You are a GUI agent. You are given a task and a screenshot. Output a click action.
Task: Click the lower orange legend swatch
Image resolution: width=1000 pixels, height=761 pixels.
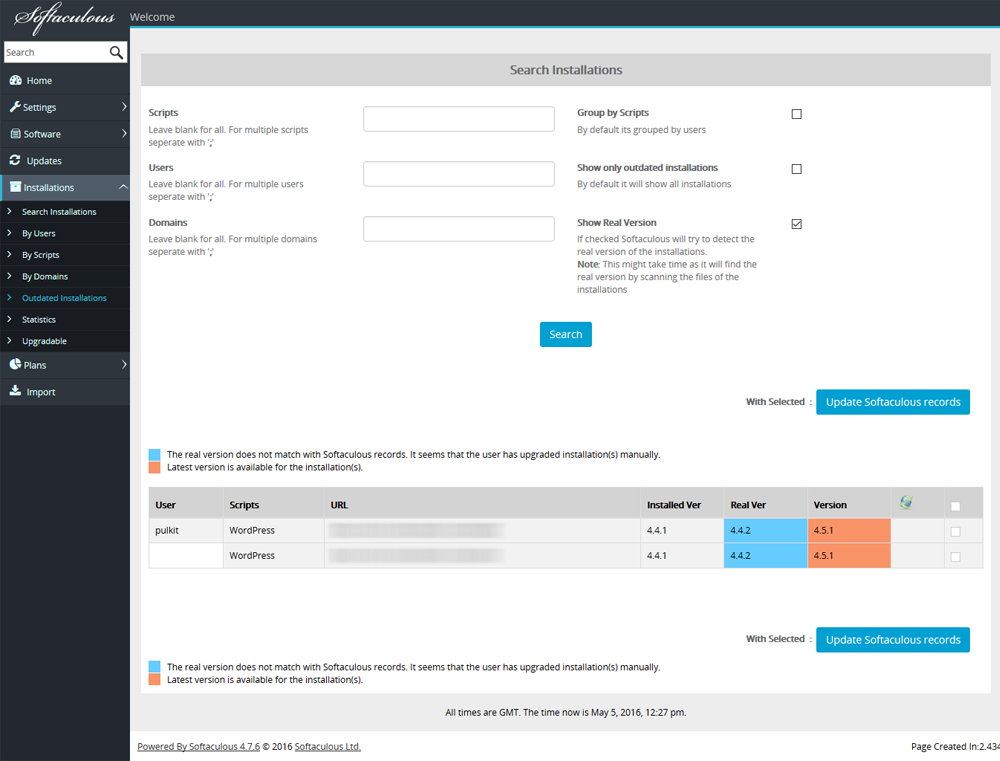tap(154, 679)
